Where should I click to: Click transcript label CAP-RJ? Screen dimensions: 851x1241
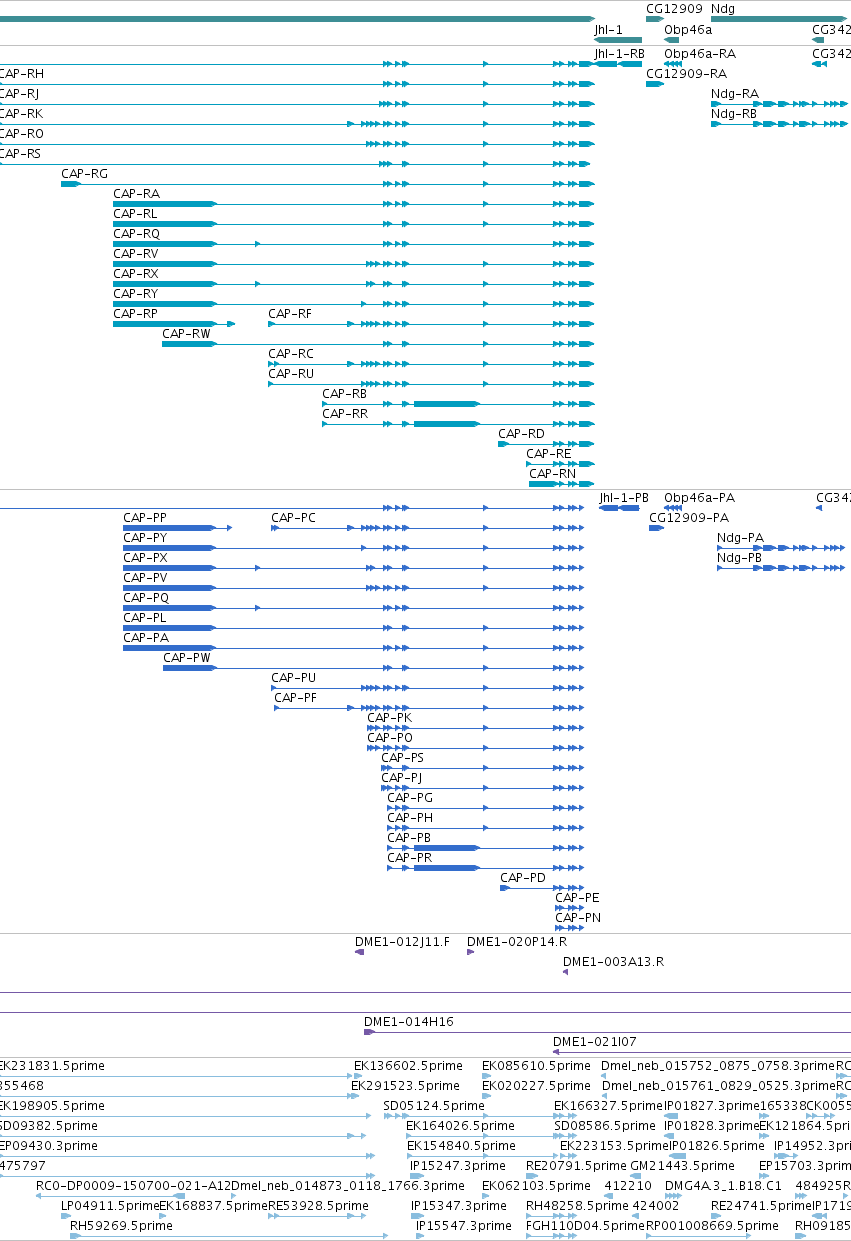tap(19, 94)
